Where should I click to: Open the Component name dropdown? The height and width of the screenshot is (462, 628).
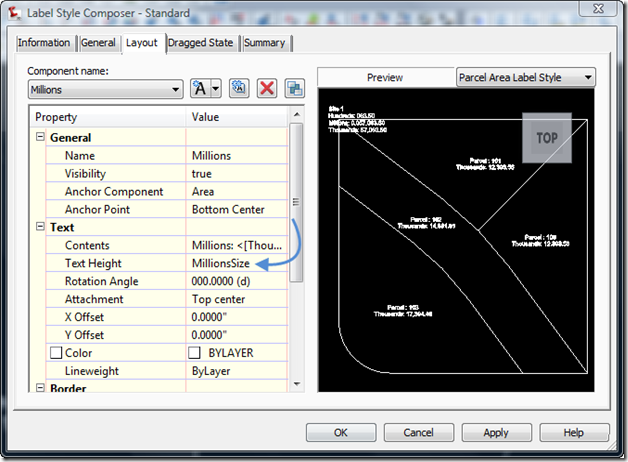click(175, 89)
